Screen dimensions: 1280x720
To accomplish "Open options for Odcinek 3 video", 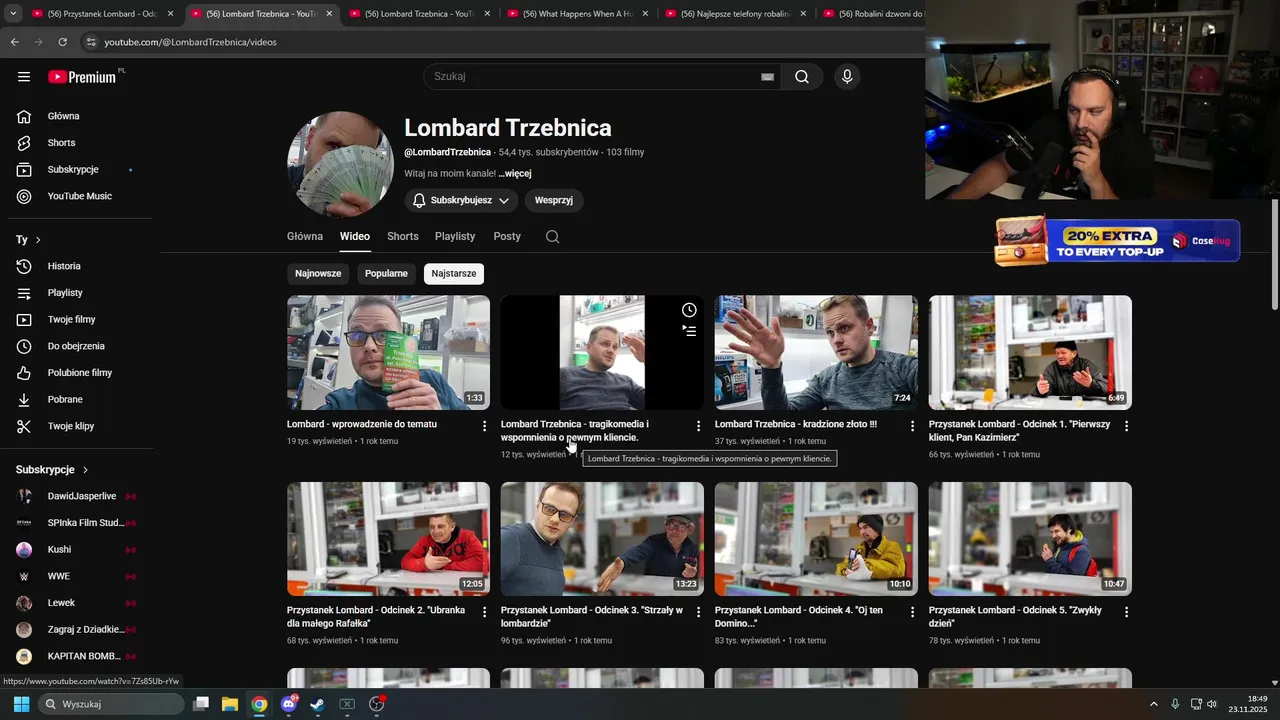I will [x=699, y=612].
